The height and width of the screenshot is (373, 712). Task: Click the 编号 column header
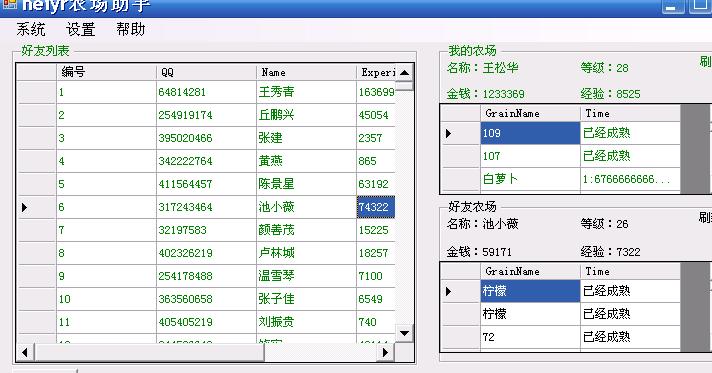coord(106,72)
